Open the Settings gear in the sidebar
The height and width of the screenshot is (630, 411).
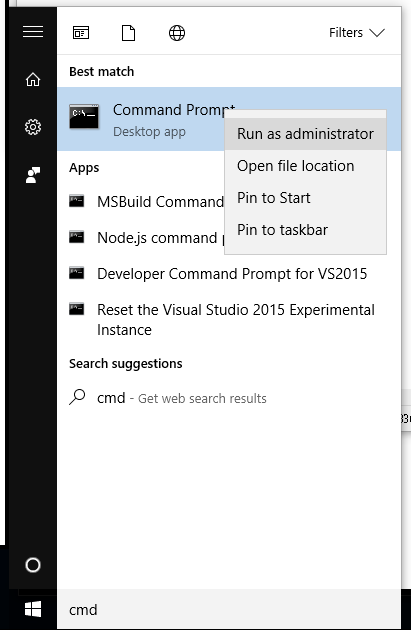[33, 127]
